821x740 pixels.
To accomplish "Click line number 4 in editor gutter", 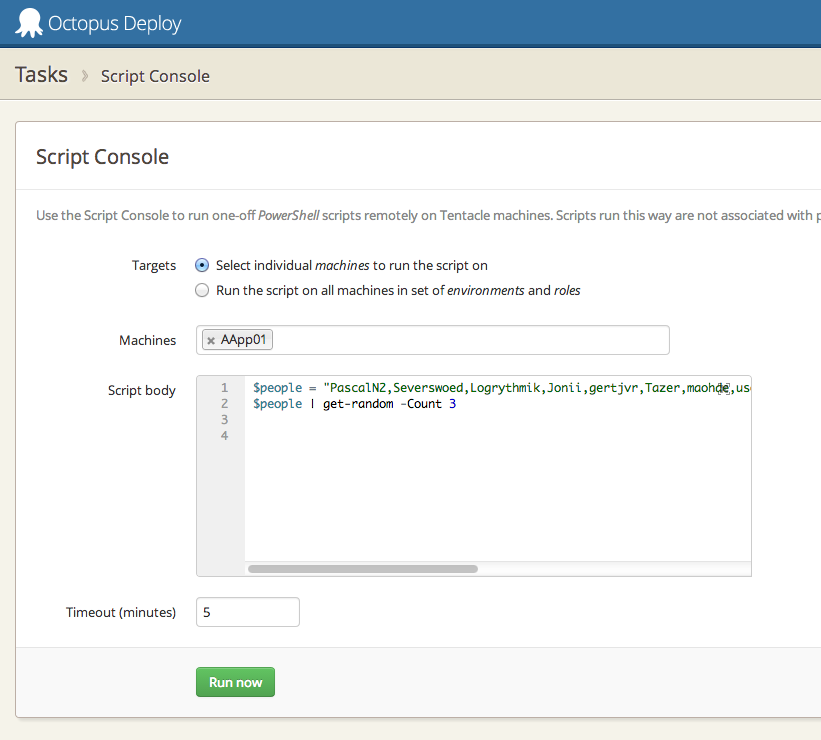I will click(224, 436).
